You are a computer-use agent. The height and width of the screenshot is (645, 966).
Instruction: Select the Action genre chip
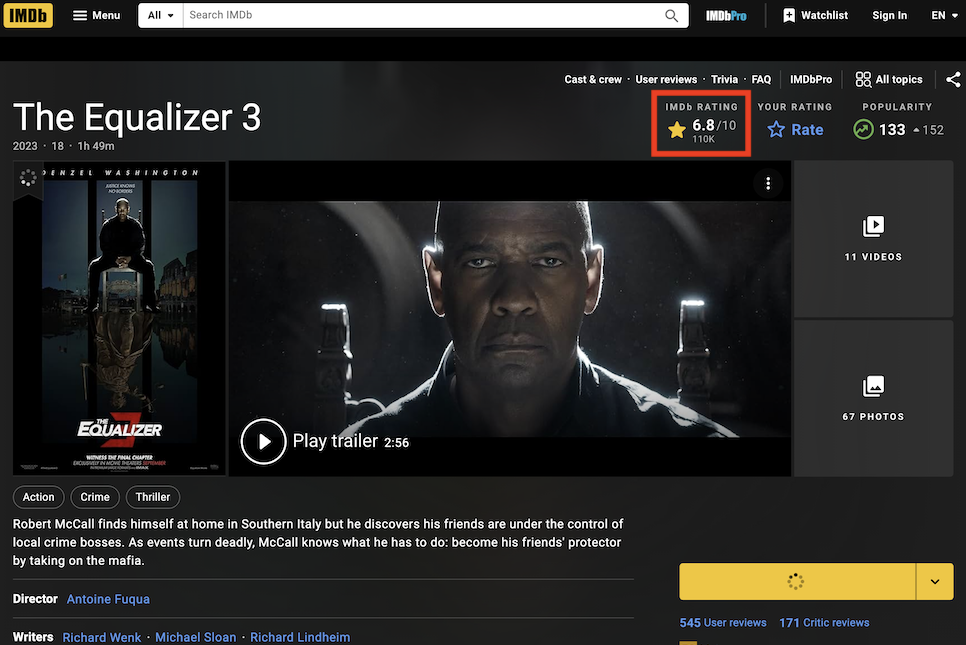(38, 497)
